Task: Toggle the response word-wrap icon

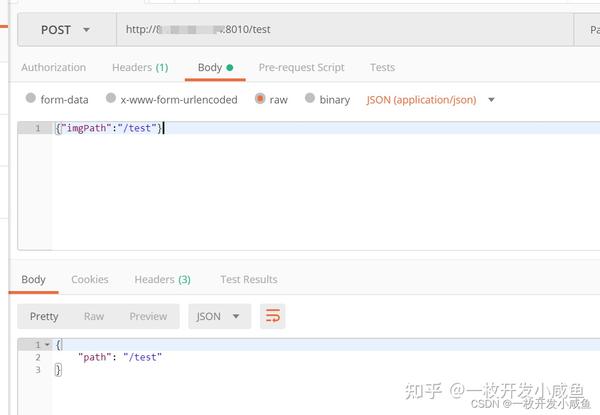Action: (272, 316)
